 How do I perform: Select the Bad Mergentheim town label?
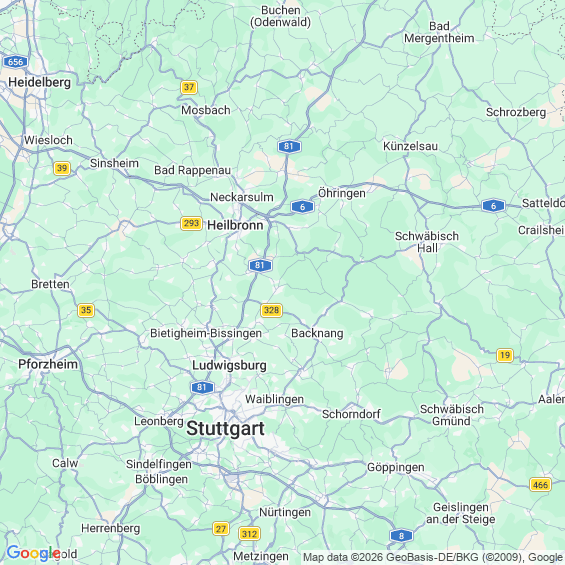click(439, 32)
